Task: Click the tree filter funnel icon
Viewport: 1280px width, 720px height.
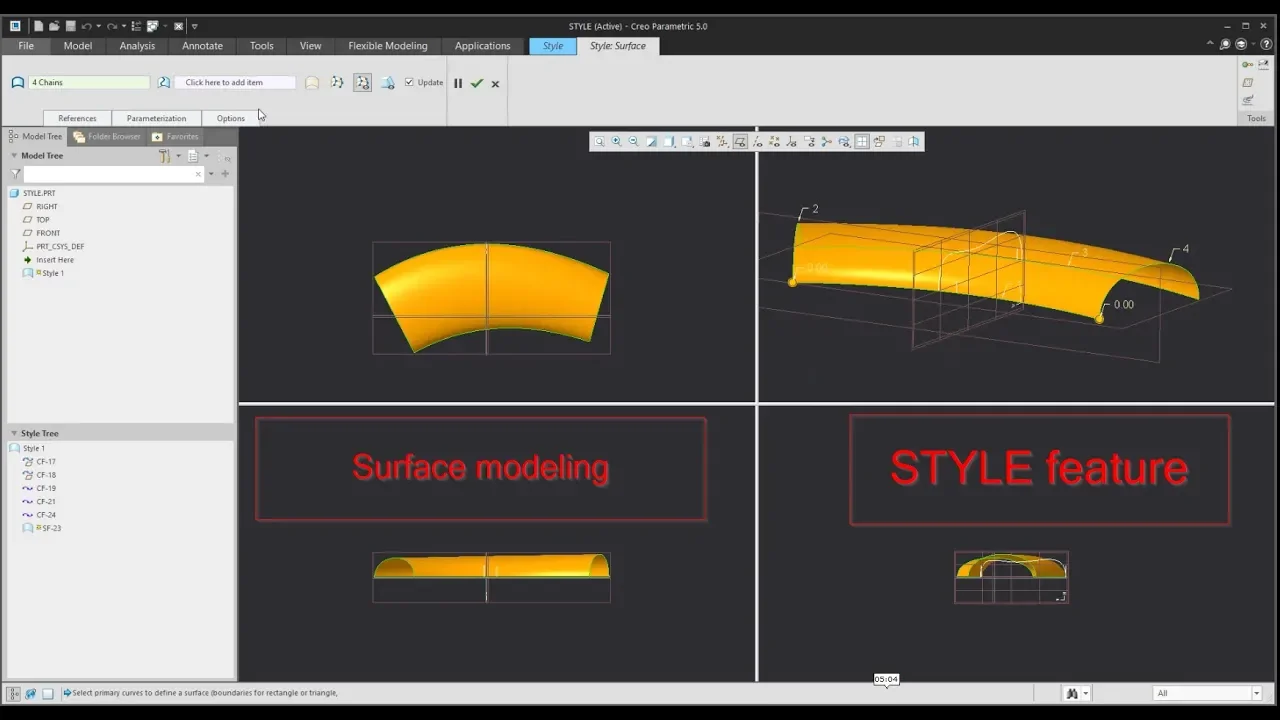Action: coord(16,174)
